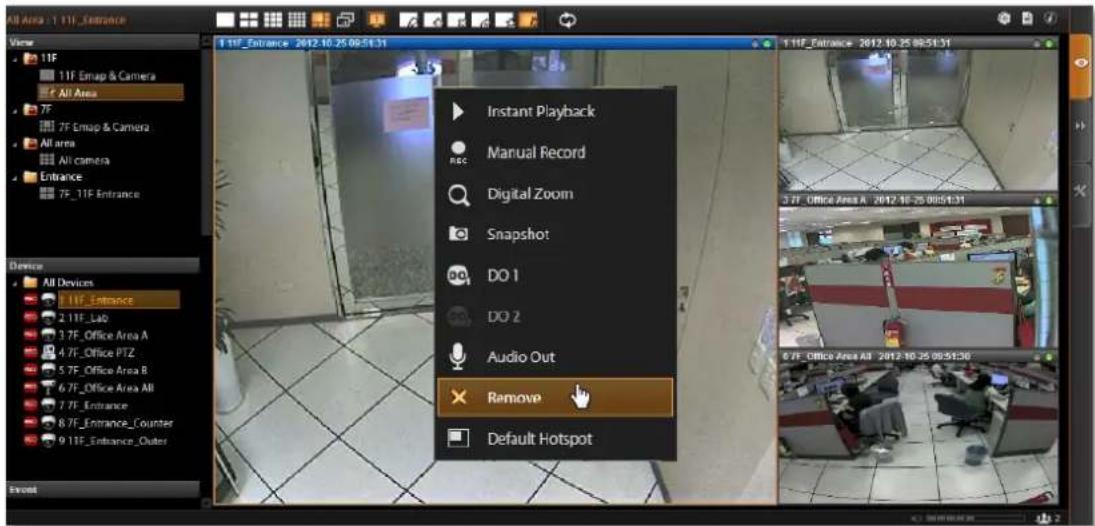Image resolution: width=1095 pixels, height=526 pixels.
Task: Collapse the Entrance folder in View tree
Action: (15, 177)
